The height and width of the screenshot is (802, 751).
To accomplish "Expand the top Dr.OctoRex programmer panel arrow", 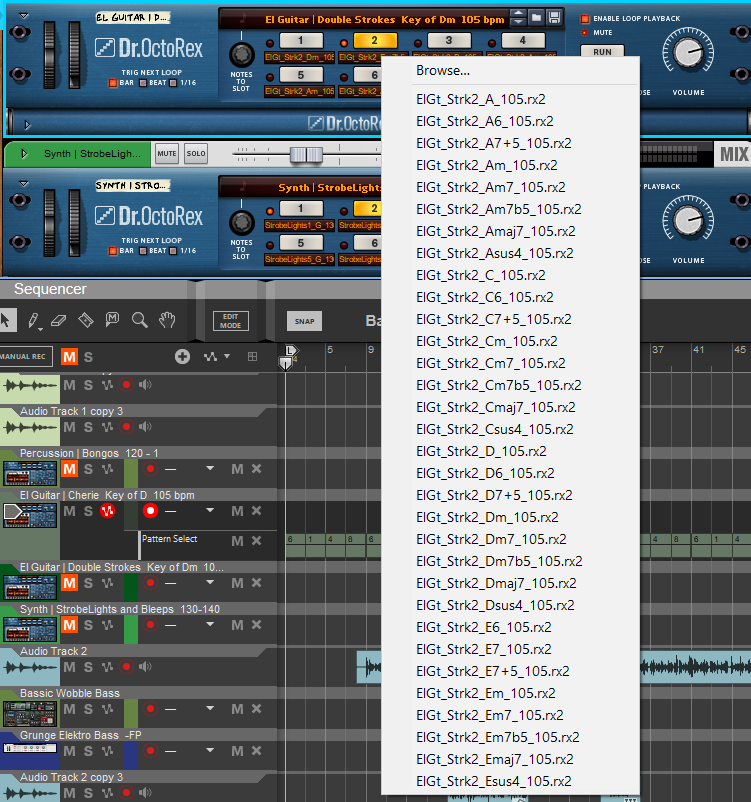I will coord(27,124).
